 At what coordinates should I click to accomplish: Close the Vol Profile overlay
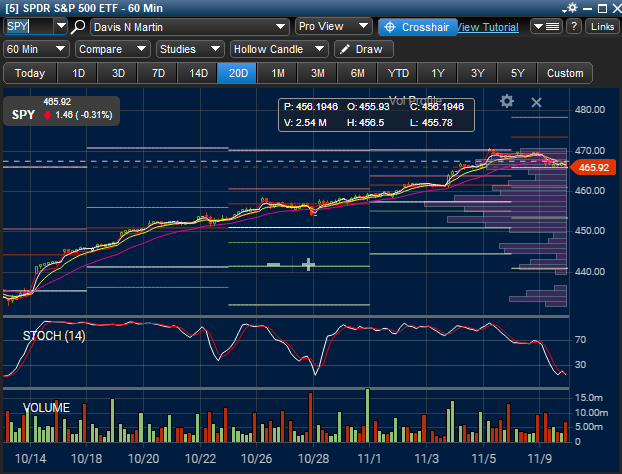(x=536, y=102)
